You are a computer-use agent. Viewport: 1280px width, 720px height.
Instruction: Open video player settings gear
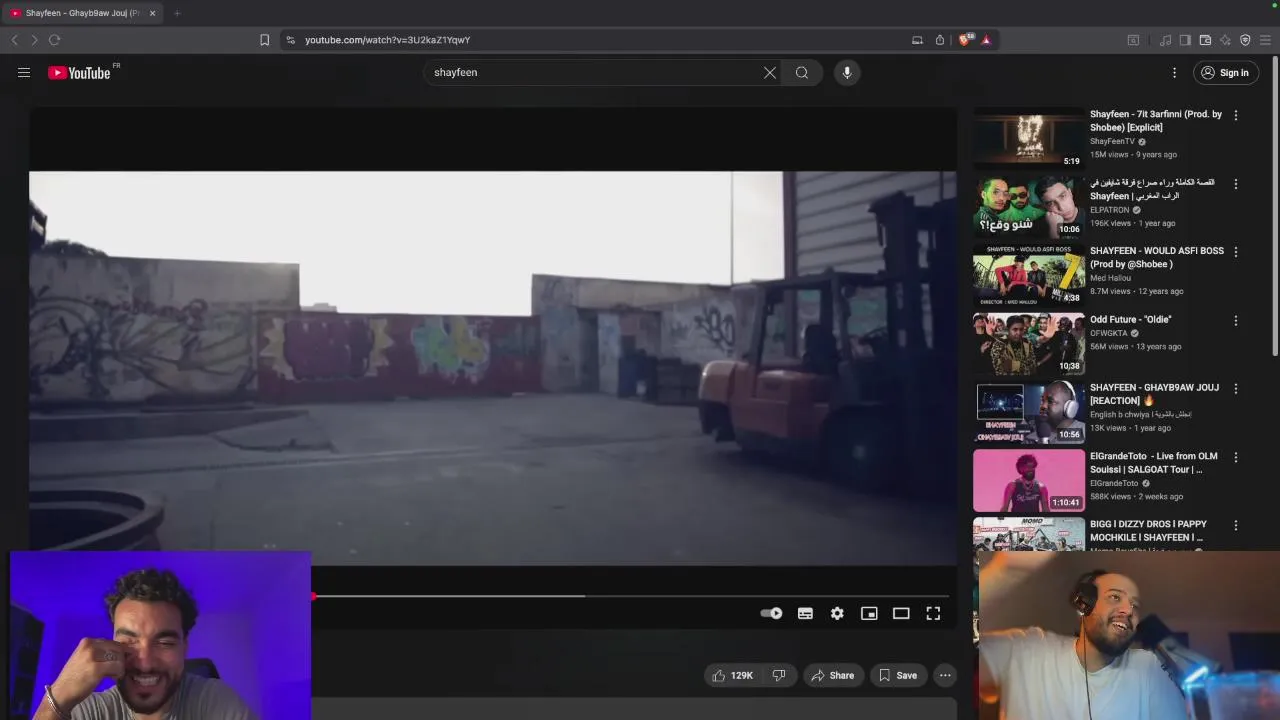coord(837,613)
